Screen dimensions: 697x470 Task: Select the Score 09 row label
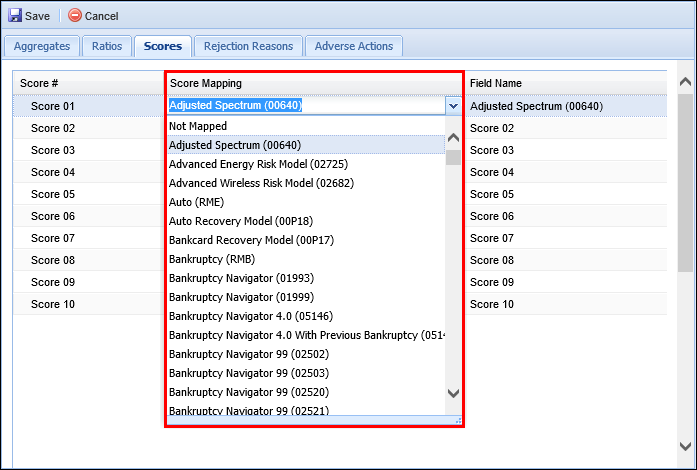[x=52, y=282]
